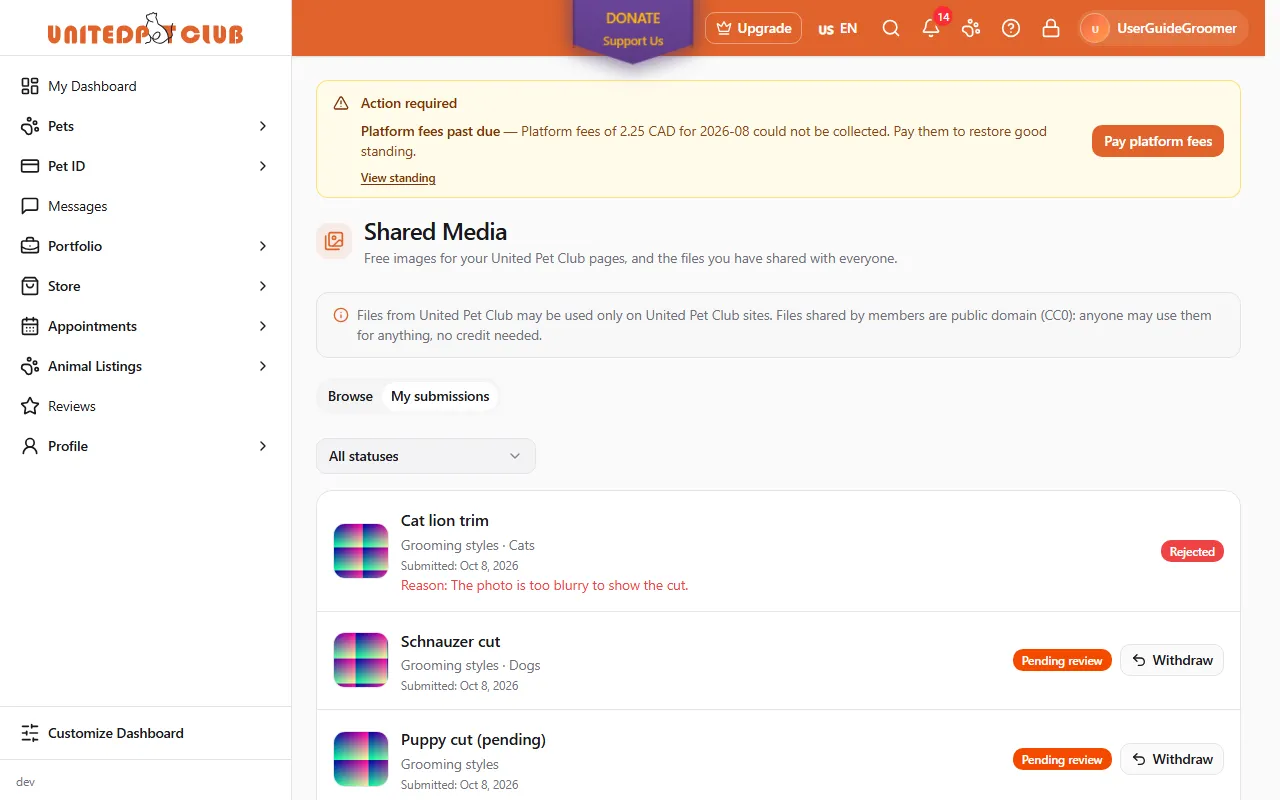Click the lock icon in top bar
The height and width of the screenshot is (800, 1280).
(1051, 28)
